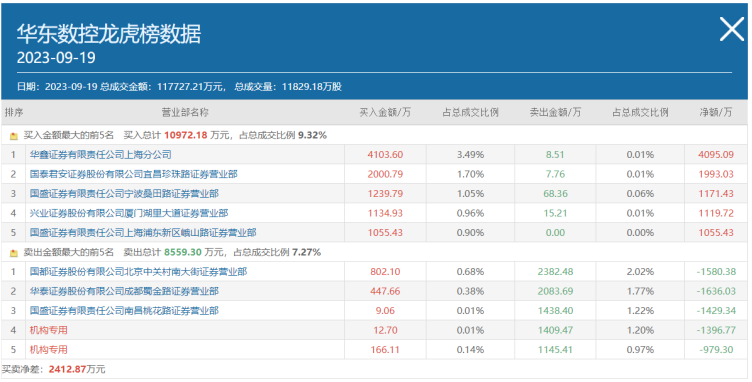Select sell amount 7.76 cell
Viewport: 752px width, 382px height.
tap(555, 174)
